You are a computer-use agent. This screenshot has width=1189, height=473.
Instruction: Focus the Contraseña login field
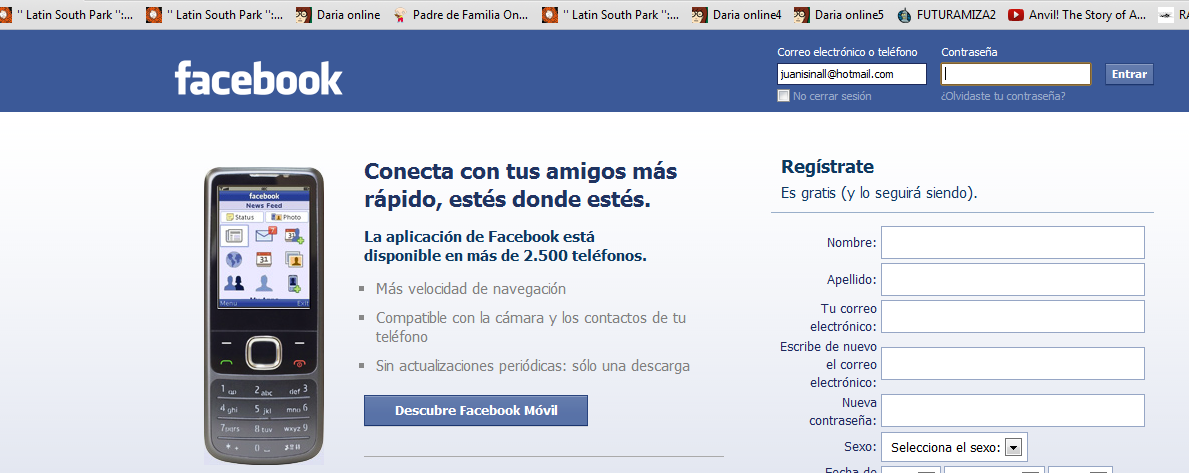coord(1016,74)
